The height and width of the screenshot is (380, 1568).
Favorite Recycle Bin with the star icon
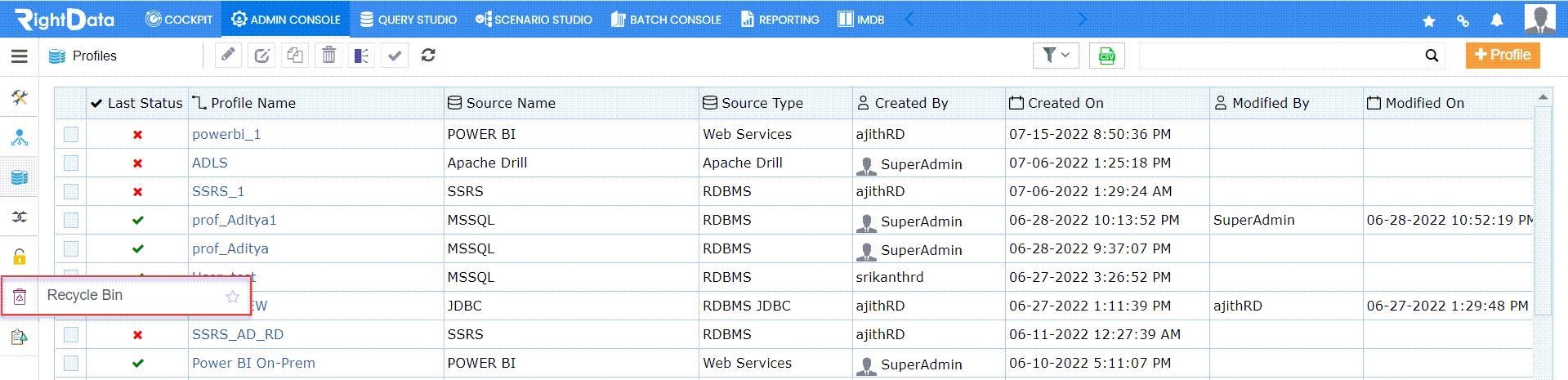coord(233,297)
